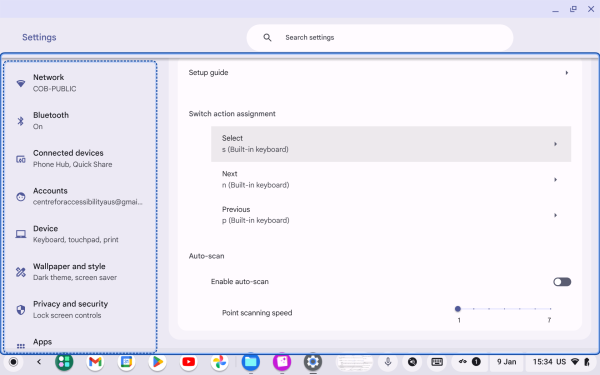
Task: Click the Launcher button on shelf
Action: tap(13, 362)
